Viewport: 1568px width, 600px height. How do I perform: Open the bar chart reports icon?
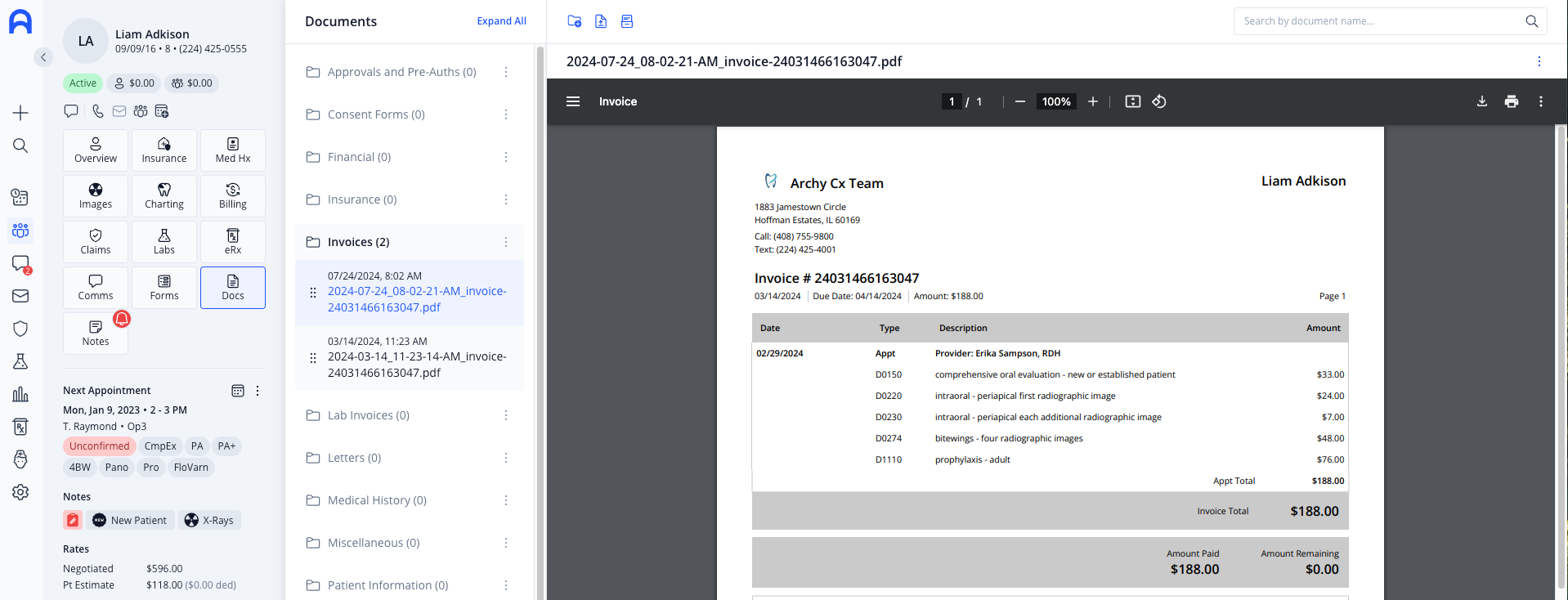(20, 394)
